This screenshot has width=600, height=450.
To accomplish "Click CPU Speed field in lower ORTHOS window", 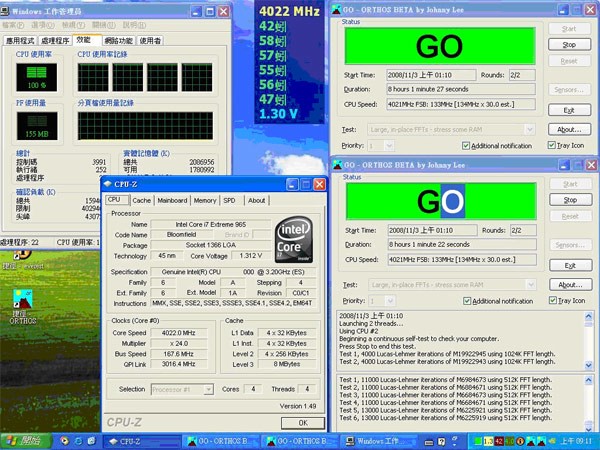I will point(462,260).
